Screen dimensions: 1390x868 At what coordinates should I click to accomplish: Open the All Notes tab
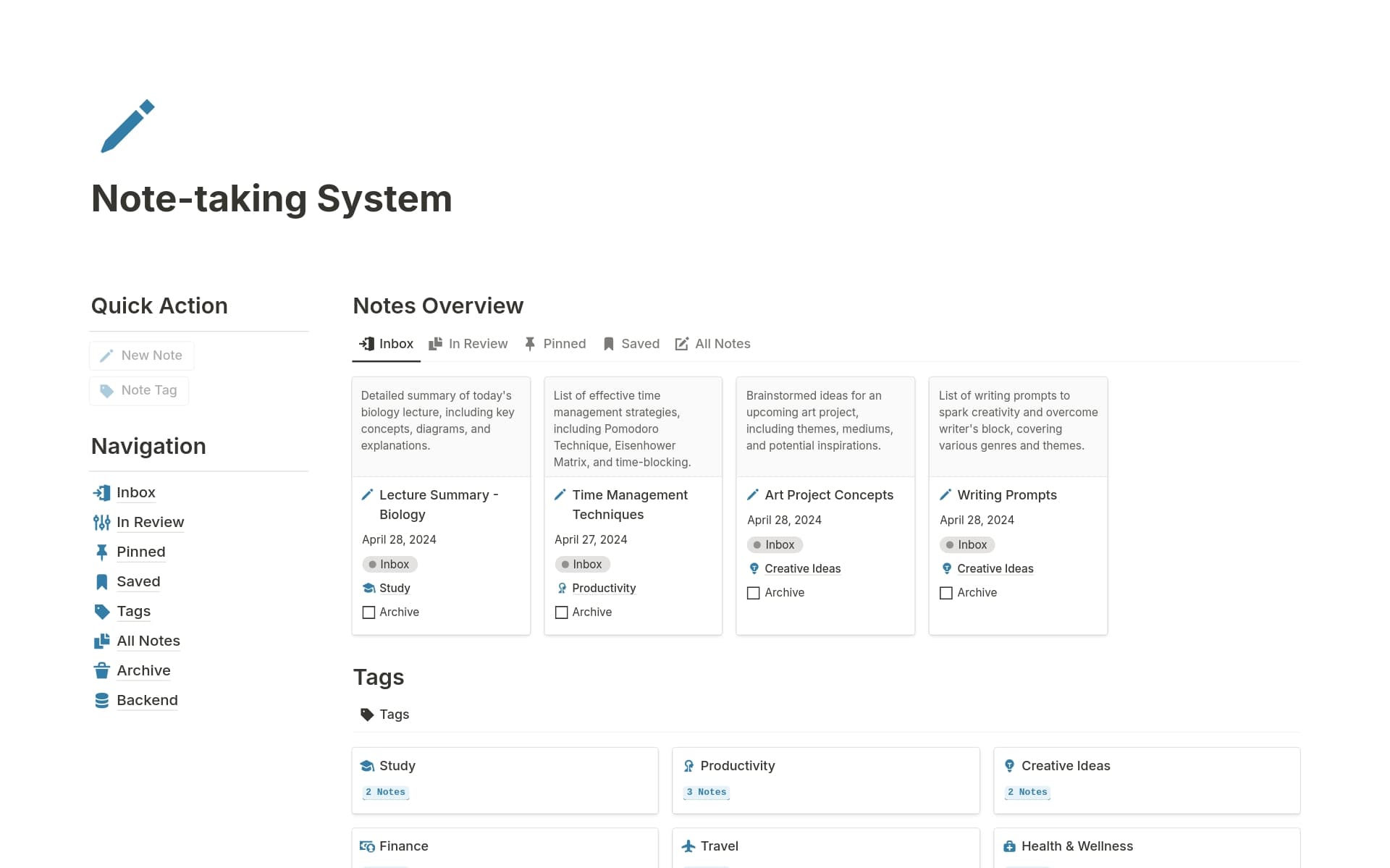(x=712, y=343)
